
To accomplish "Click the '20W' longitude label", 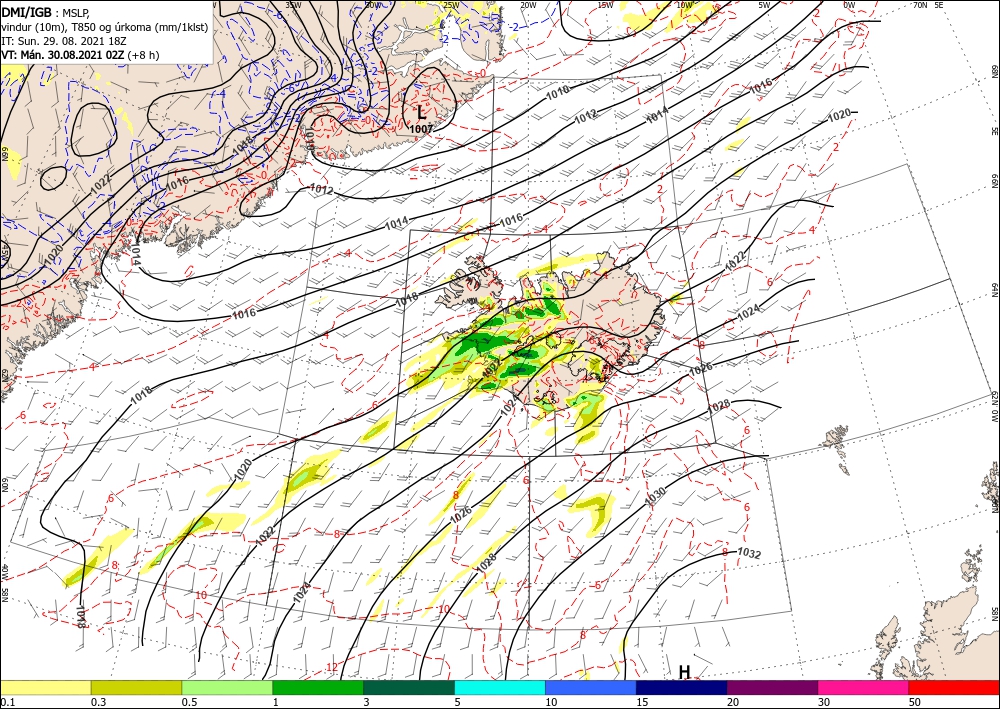I will pyautogui.click(x=528, y=5).
